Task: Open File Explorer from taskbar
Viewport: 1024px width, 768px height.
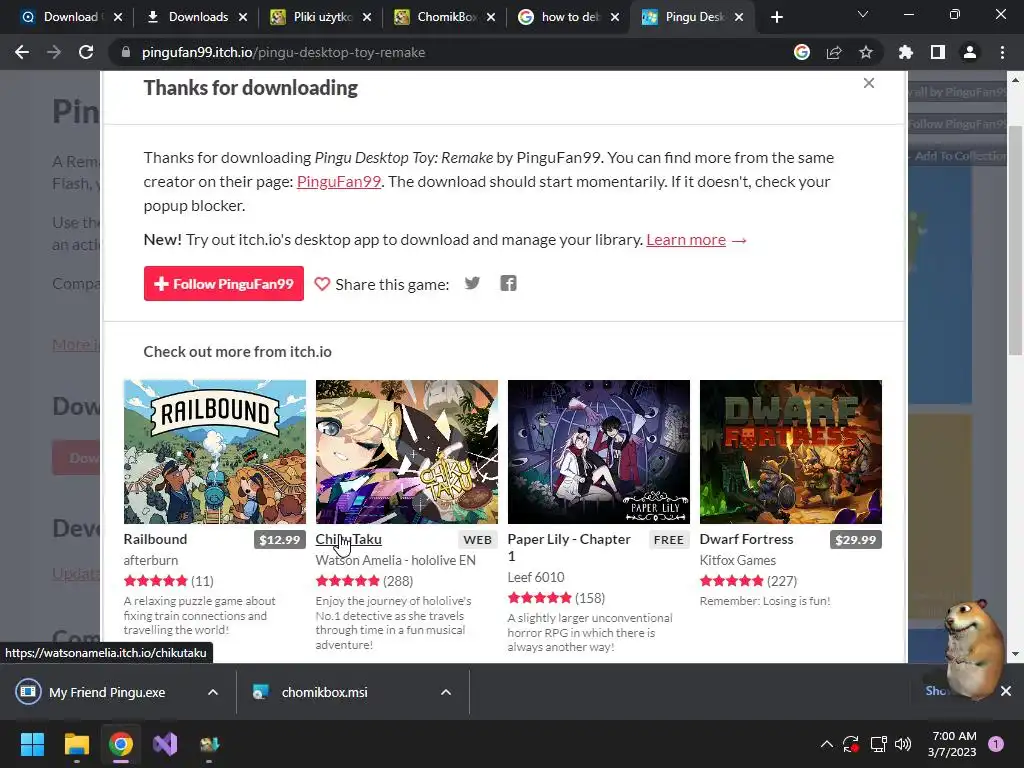Action: (76, 744)
